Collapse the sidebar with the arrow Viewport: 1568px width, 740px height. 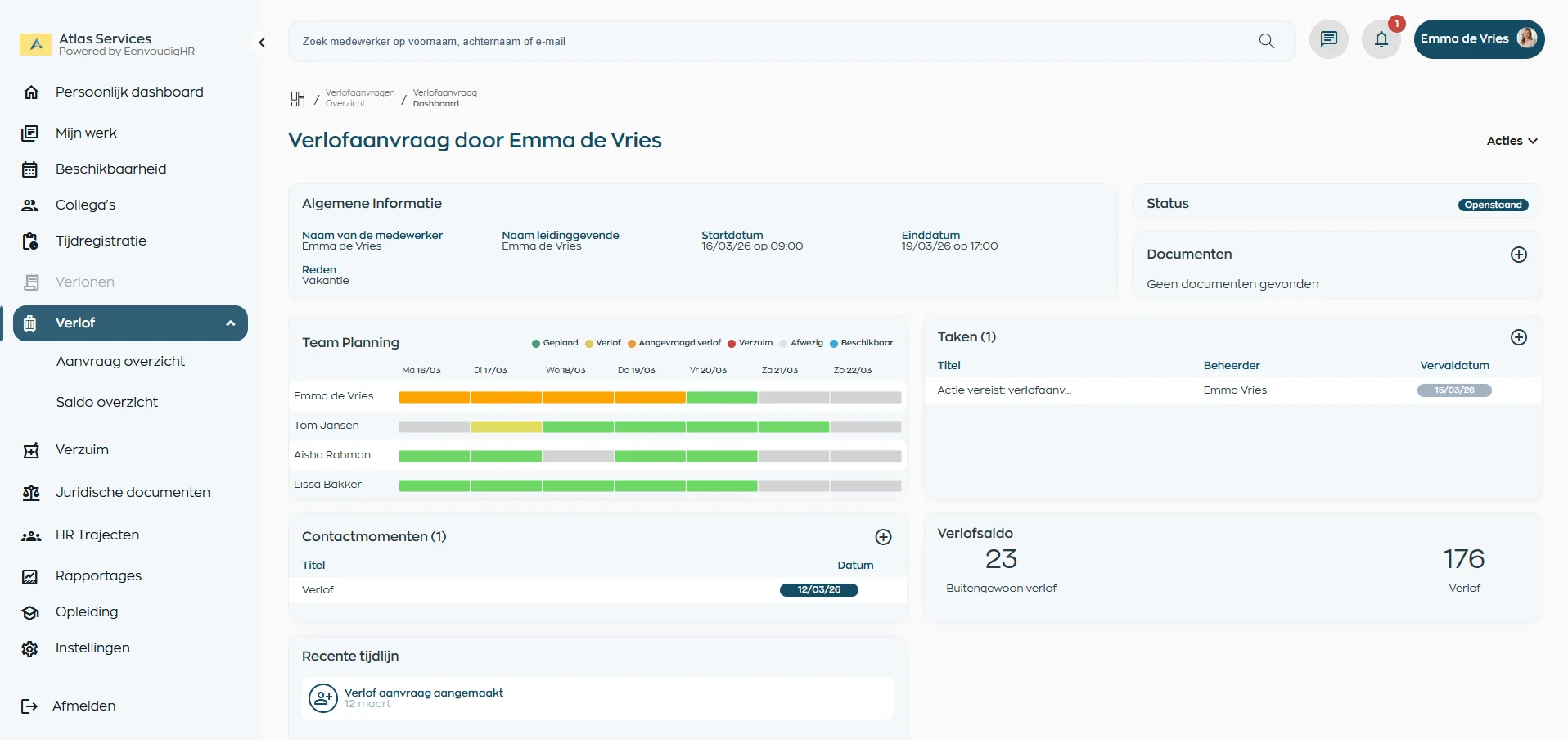pos(262,43)
